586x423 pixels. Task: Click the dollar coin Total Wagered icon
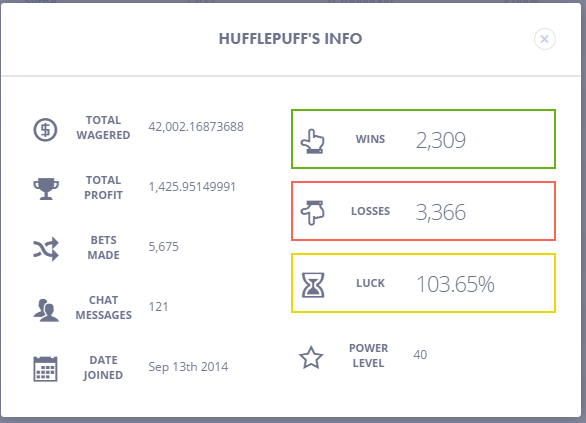pos(45,130)
